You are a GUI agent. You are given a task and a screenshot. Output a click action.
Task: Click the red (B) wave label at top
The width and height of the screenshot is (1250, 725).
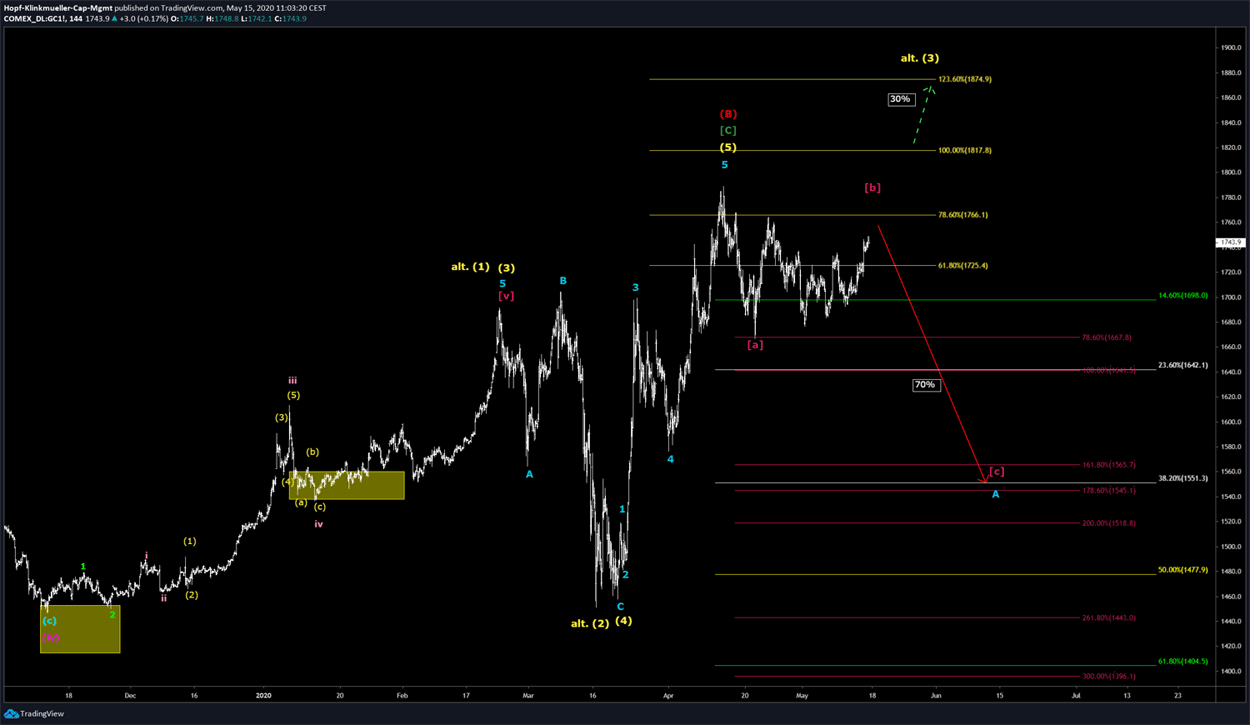(727, 114)
